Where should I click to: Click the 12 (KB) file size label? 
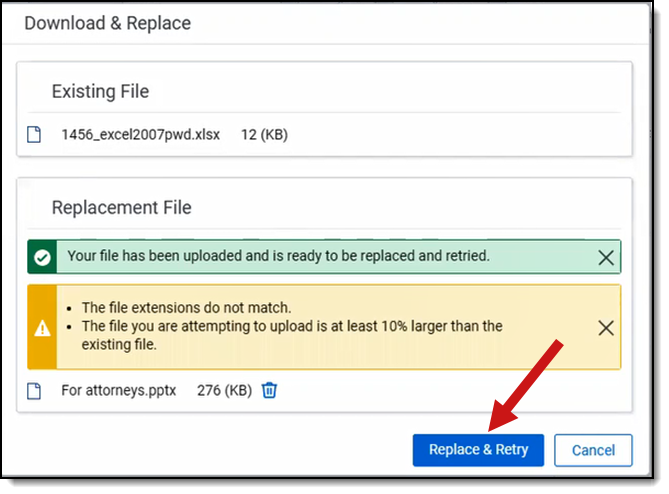coord(264,134)
